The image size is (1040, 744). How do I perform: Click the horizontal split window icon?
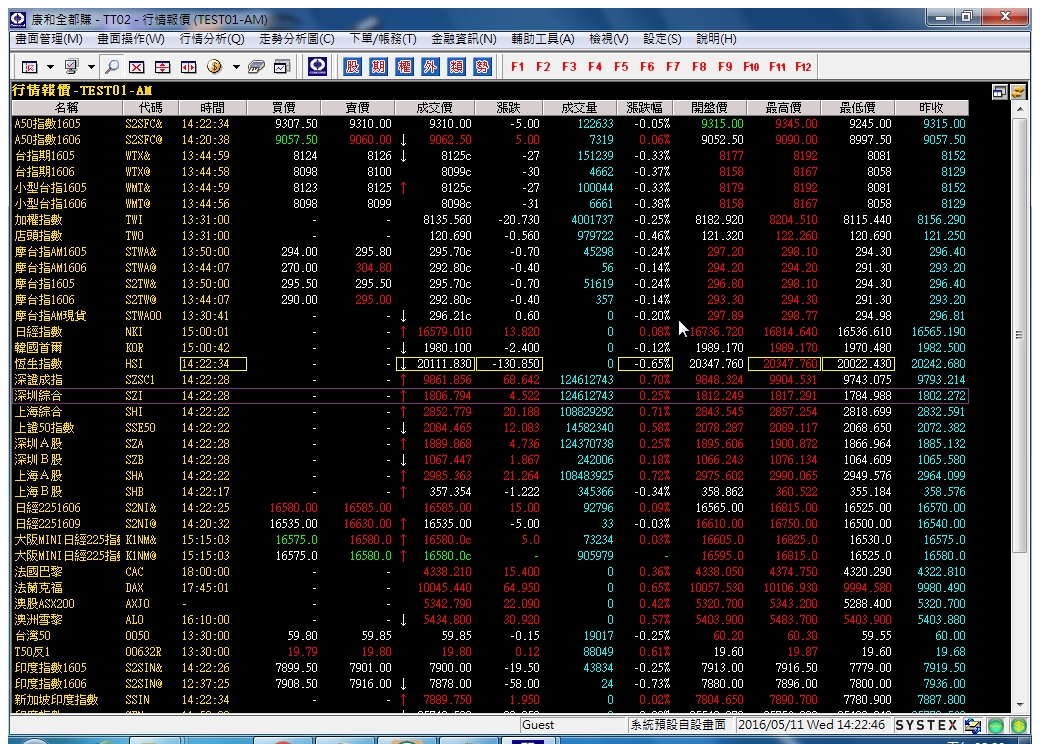coord(162,67)
